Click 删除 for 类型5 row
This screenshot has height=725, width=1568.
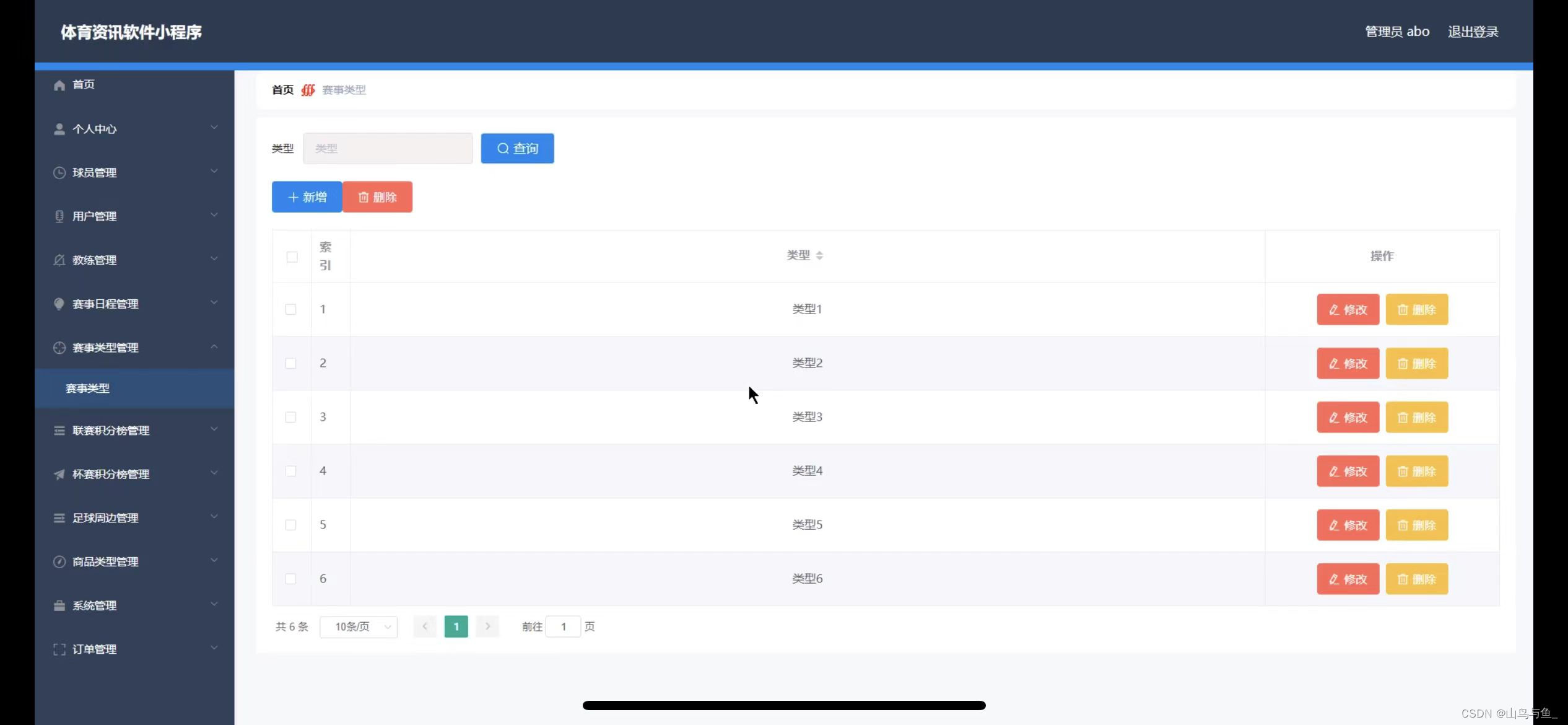[1417, 525]
